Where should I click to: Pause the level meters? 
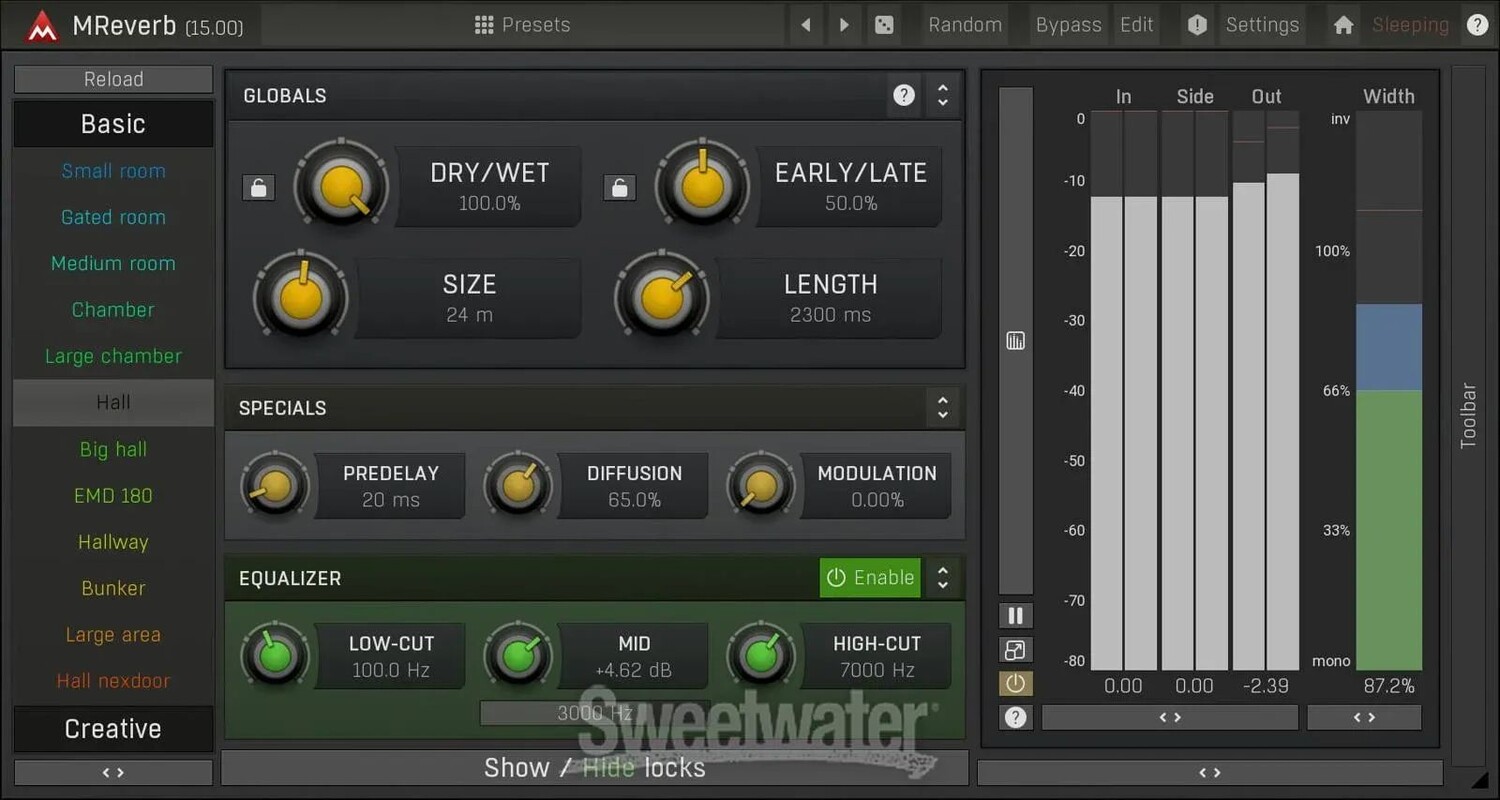pos(1015,615)
